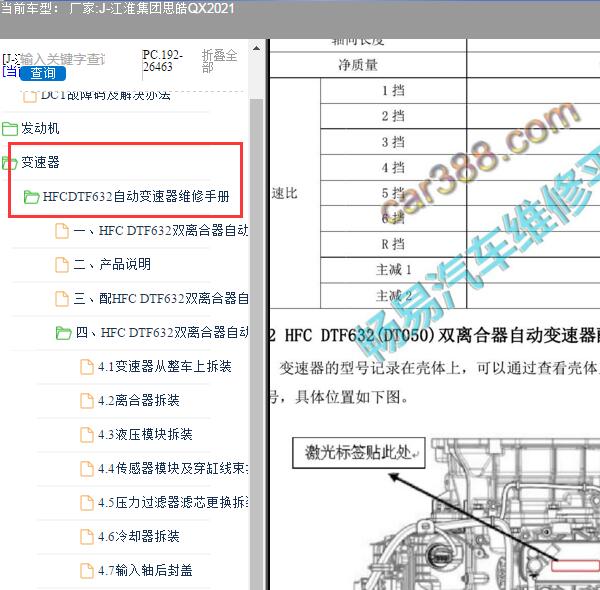Click page icon for 4.1变速器从整车上拆装
The height and width of the screenshot is (590, 600).
click(x=86, y=367)
